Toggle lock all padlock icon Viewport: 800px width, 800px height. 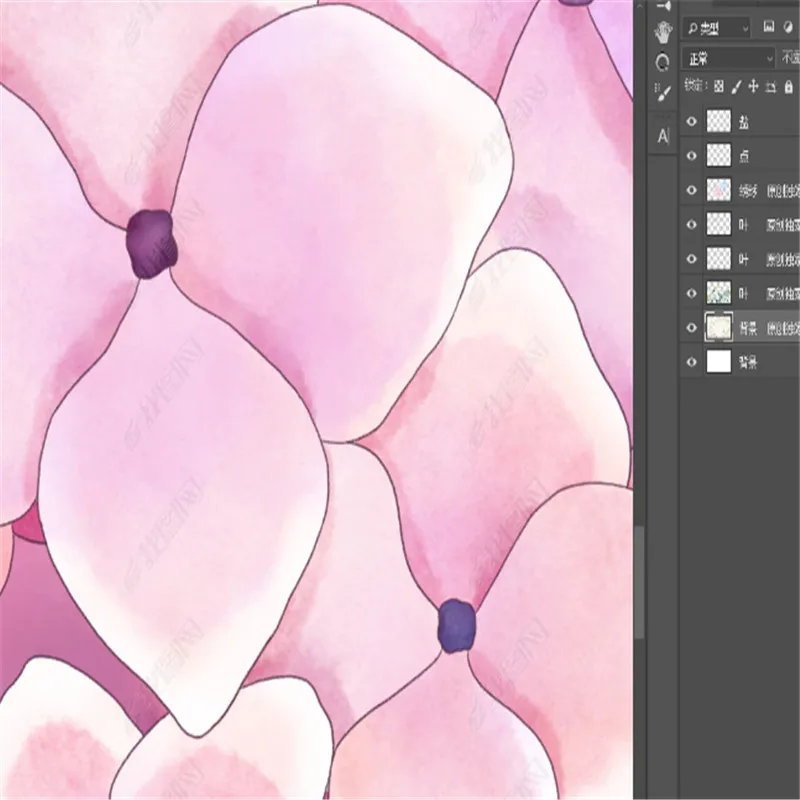pyautogui.click(x=788, y=86)
